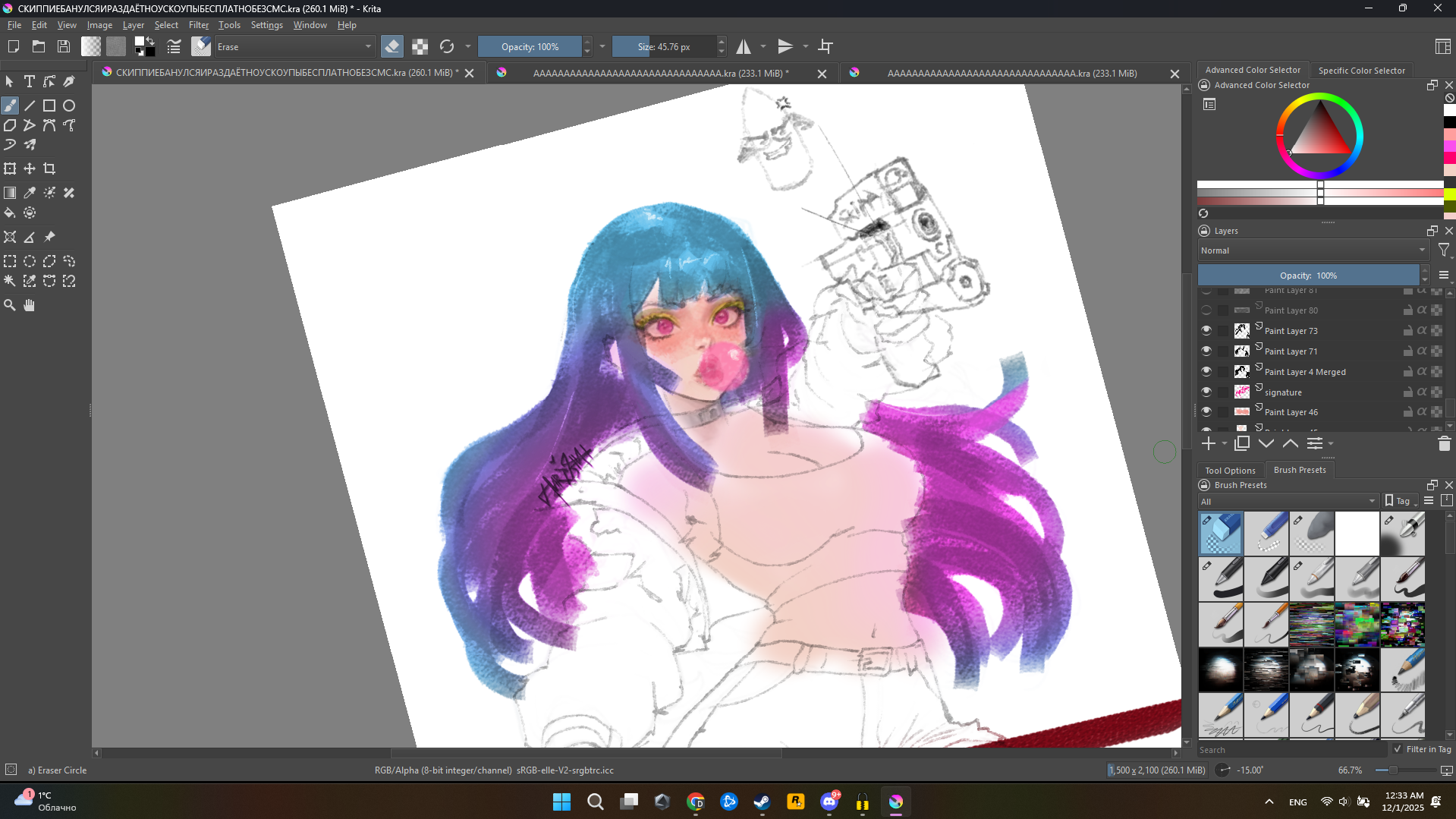
Task: Open the layer filter funnel menu
Action: click(x=1444, y=250)
